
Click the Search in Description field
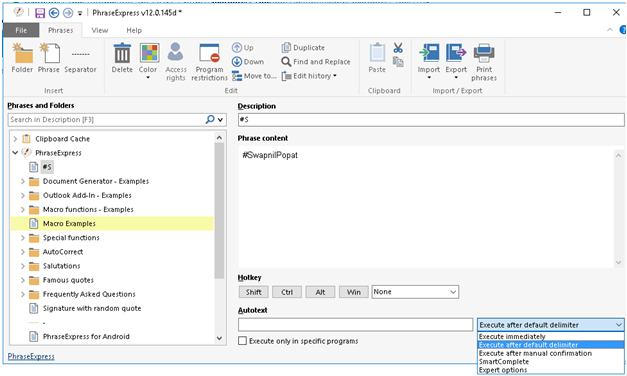106,120
